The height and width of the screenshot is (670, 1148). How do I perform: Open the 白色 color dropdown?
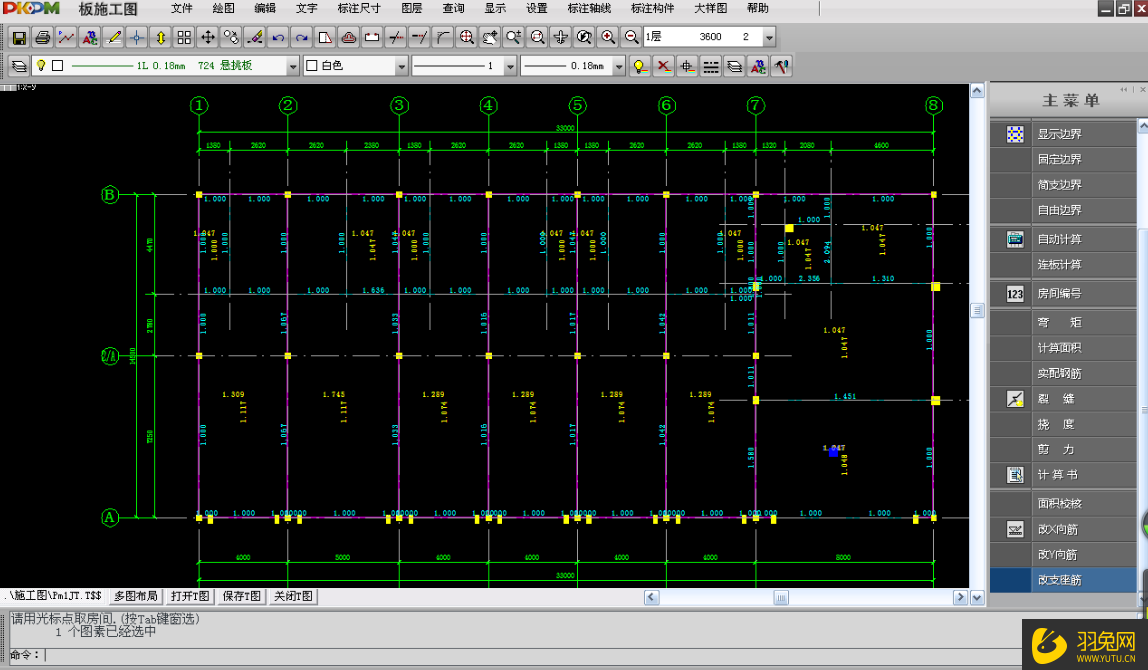pyautogui.click(x=401, y=66)
